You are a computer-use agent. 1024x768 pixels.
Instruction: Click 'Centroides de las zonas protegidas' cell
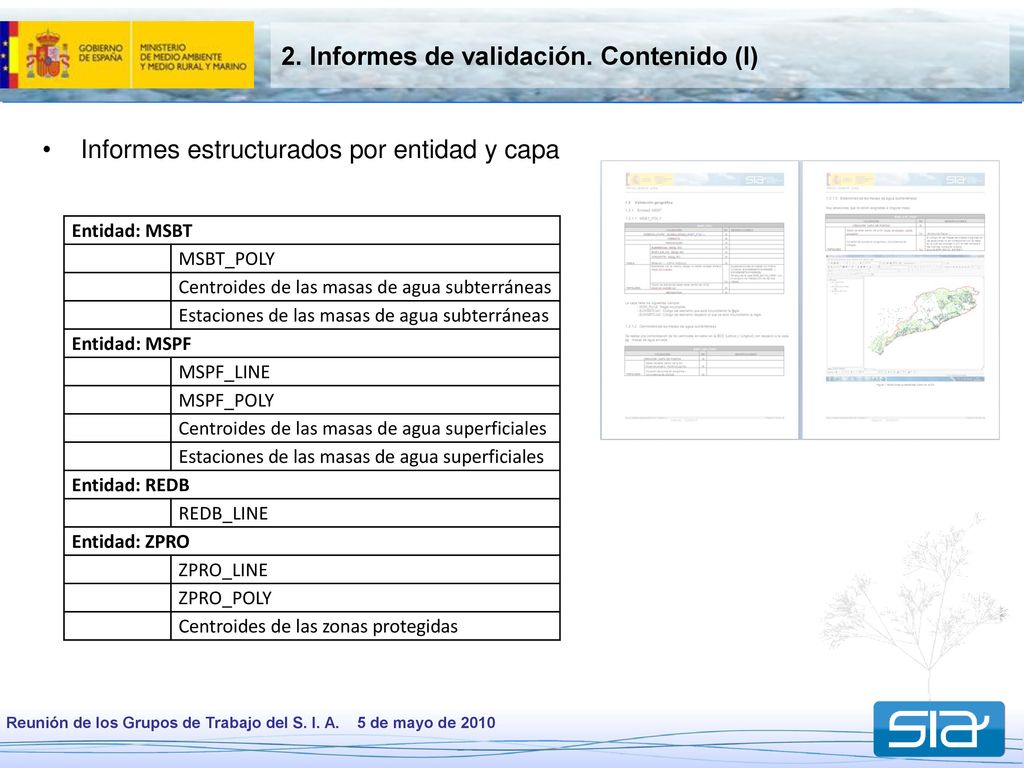click(x=366, y=626)
